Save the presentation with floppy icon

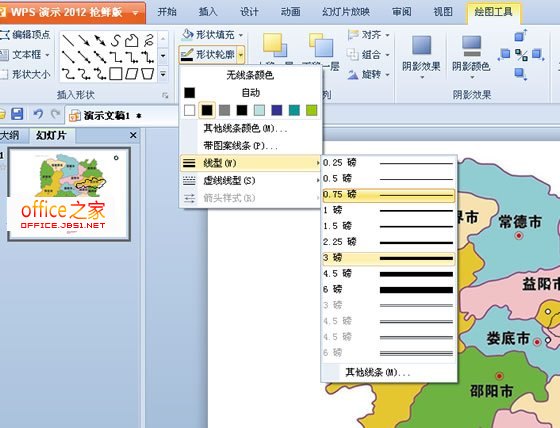(17, 114)
